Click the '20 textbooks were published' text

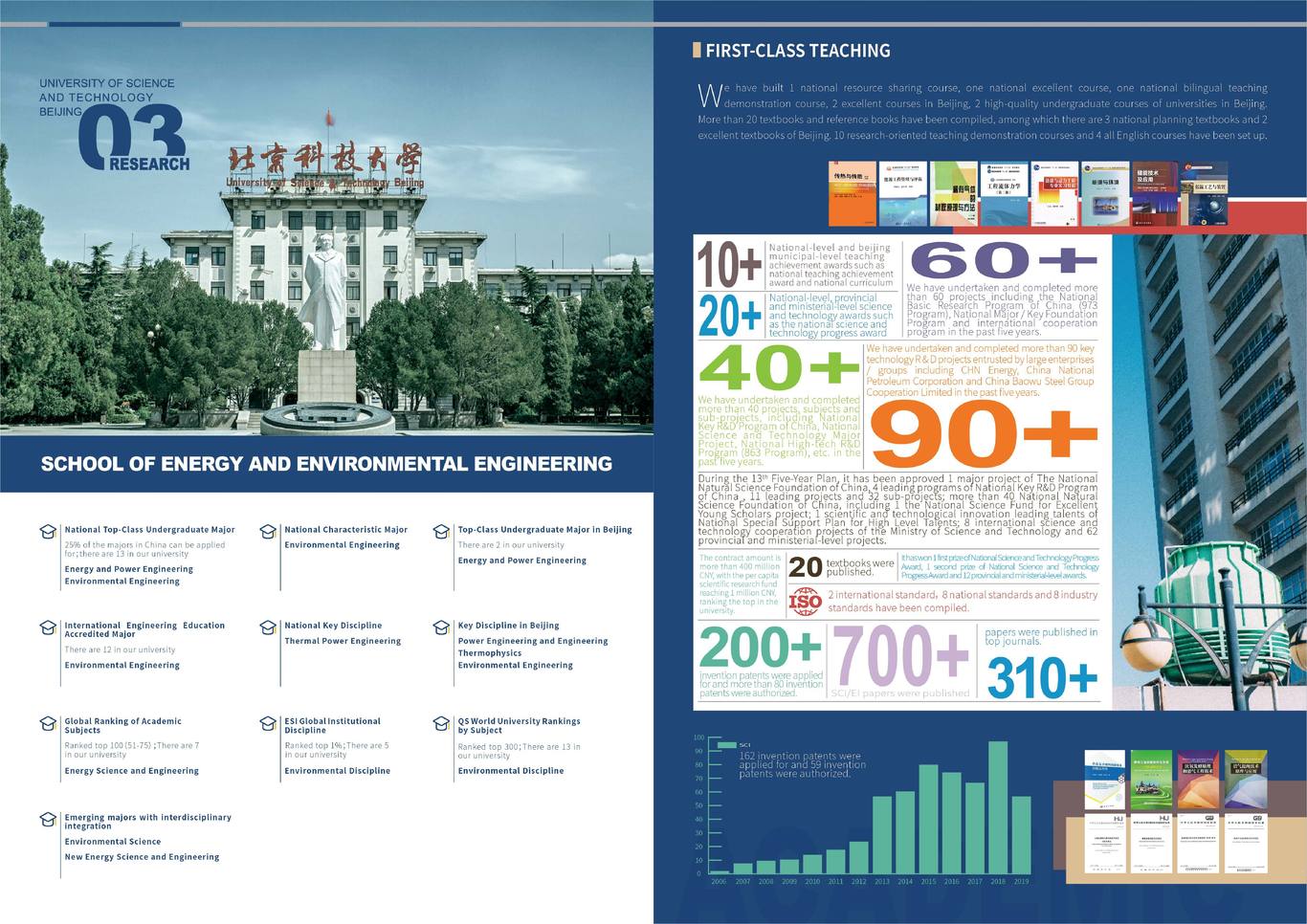pyautogui.click(x=842, y=566)
